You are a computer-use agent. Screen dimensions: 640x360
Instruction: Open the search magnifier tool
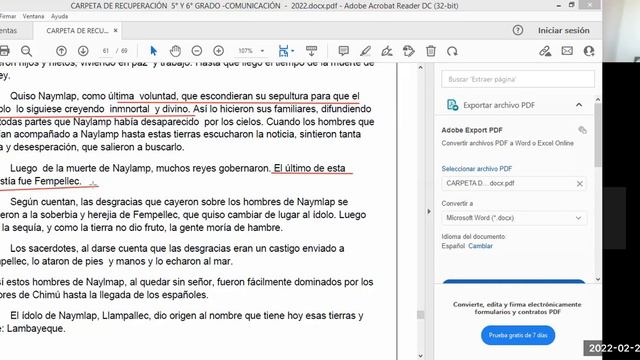[x=27, y=51]
